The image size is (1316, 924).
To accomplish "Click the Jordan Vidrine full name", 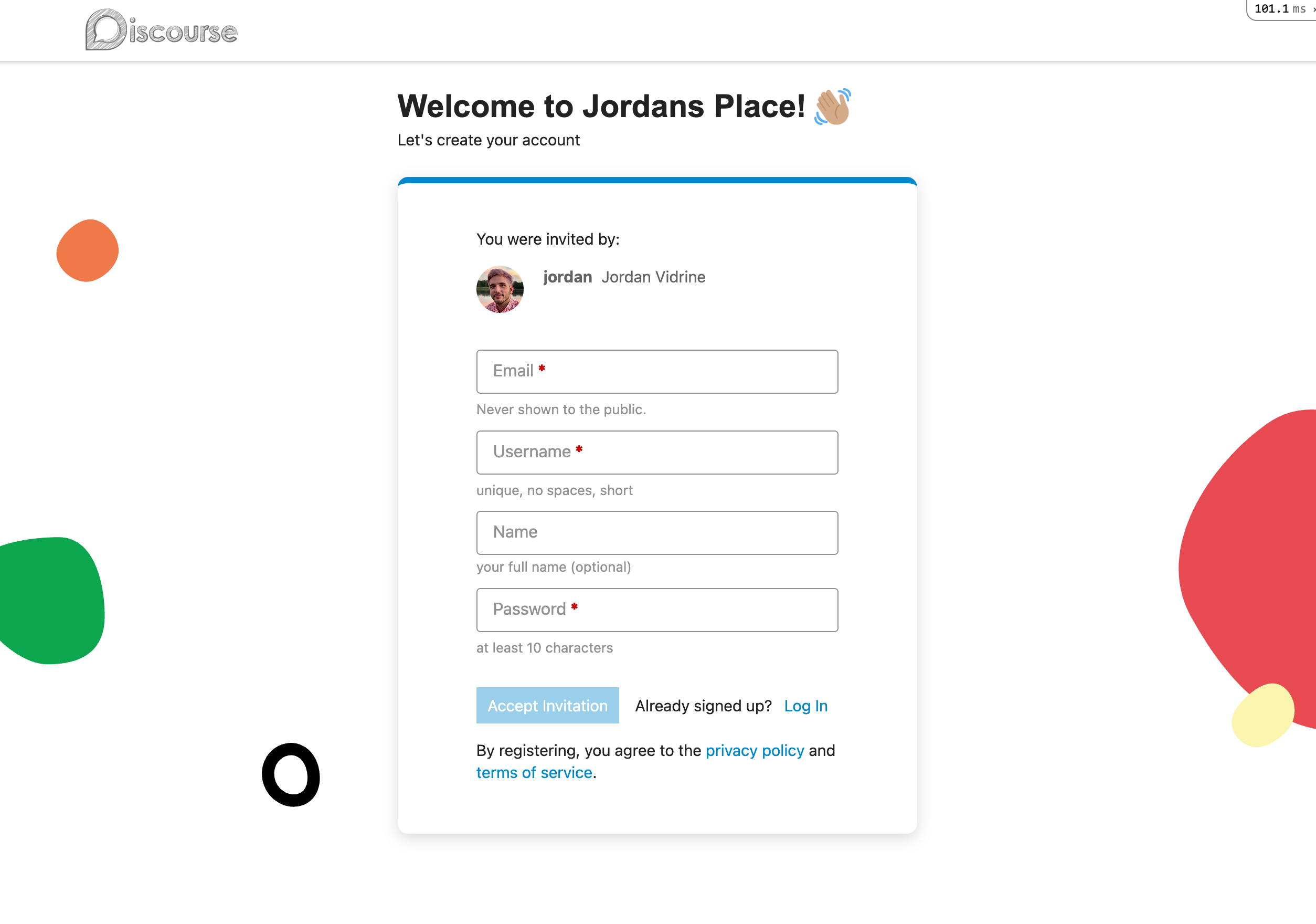I will click(x=653, y=277).
